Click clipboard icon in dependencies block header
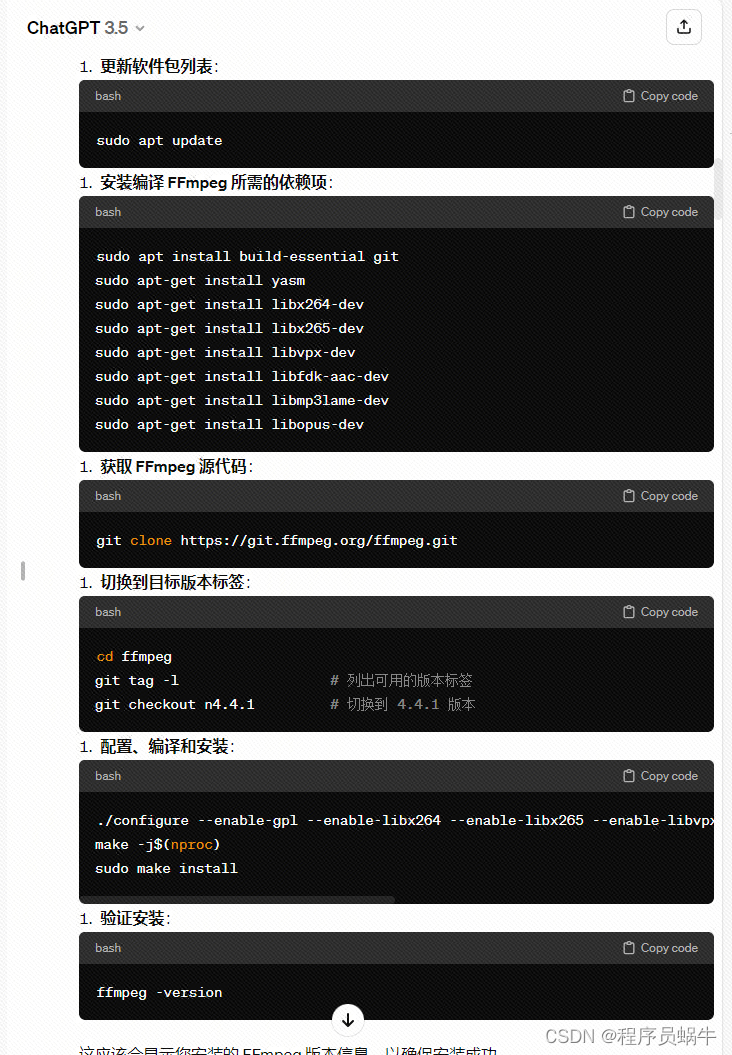The width and height of the screenshot is (732, 1055). (x=628, y=212)
